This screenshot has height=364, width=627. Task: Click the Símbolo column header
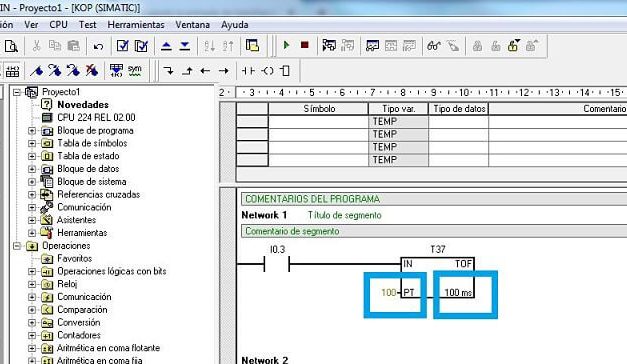[x=319, y=109]
